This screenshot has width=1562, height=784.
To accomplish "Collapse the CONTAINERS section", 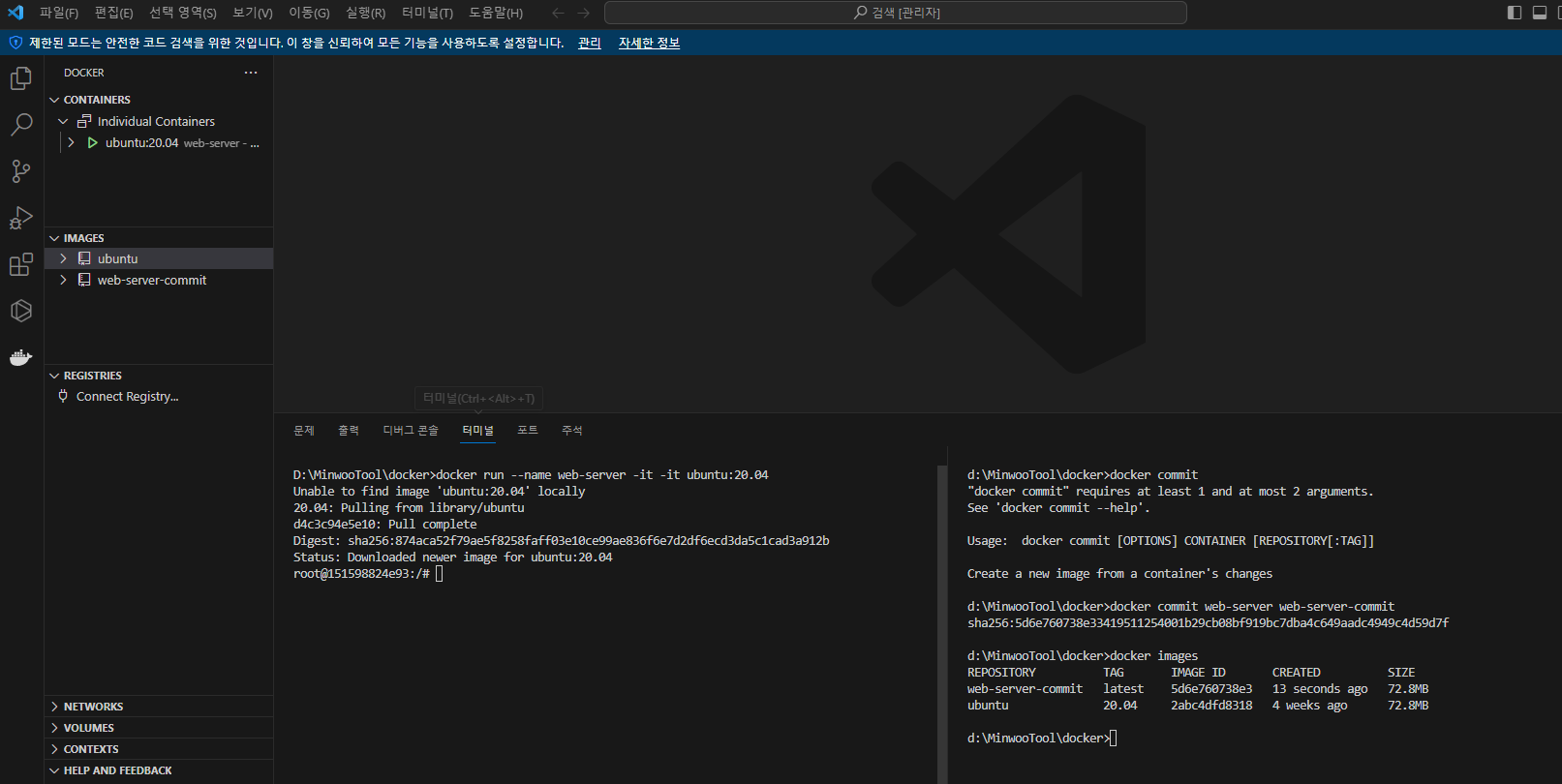I will tap(54, 100).
